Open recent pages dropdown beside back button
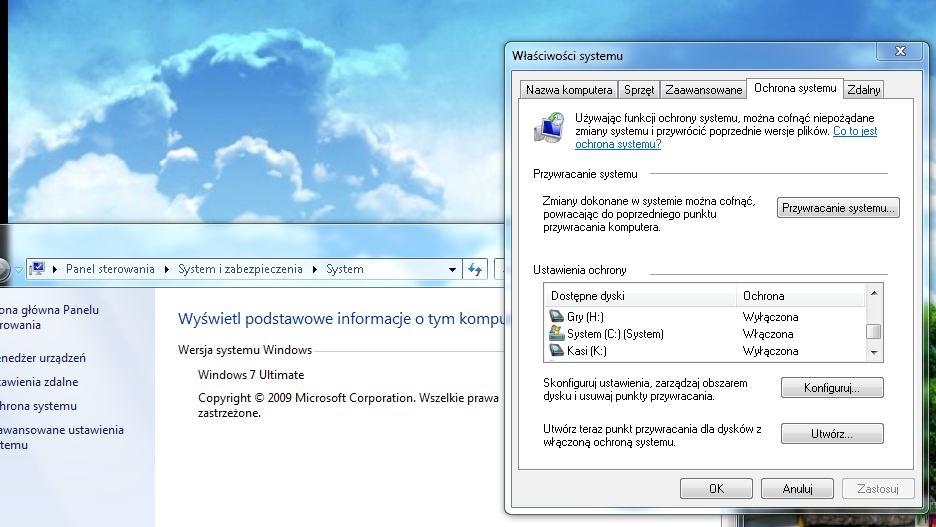The height and width of the screenshot is (527, 936). (19, 270)
